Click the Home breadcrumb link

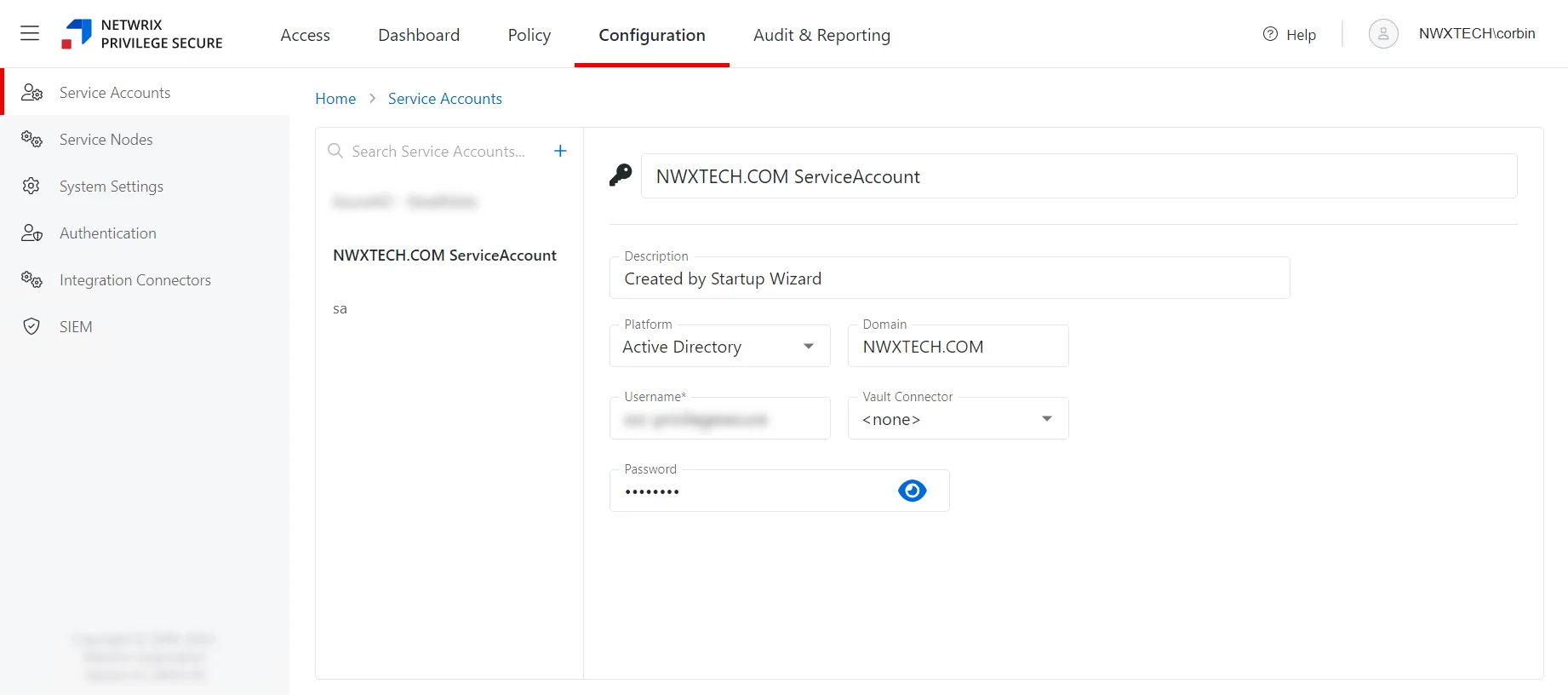point(335,98)
